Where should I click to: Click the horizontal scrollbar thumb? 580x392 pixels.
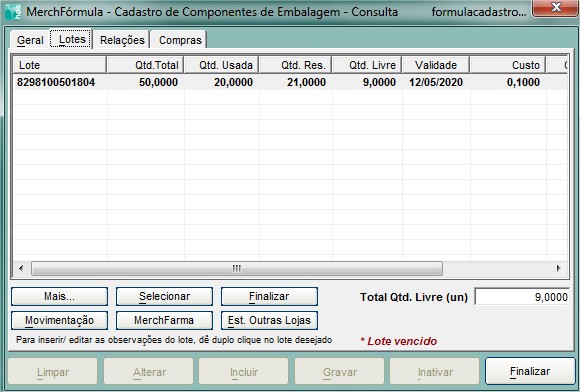pos(237,268)
